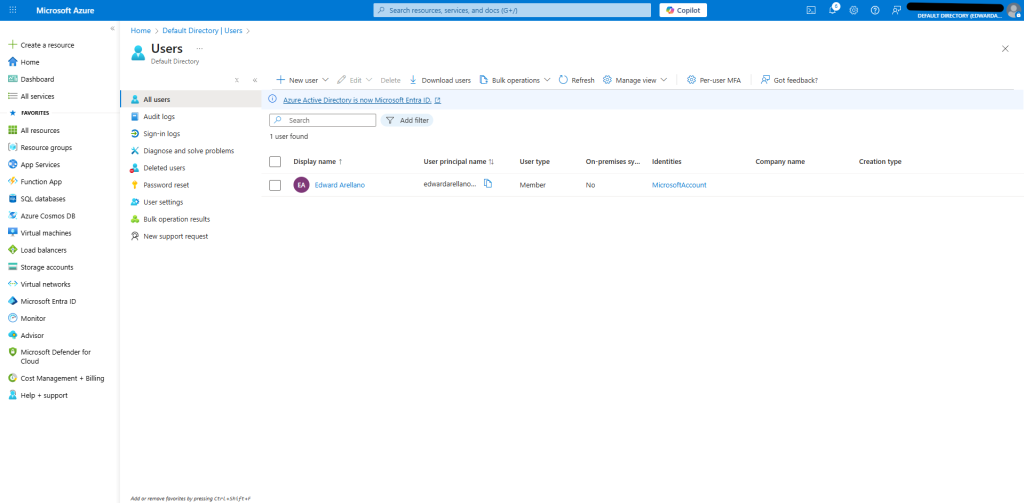Click Download users
Image resolution: width=1024 pixels, height=503 pixels.
click(440, 80)
